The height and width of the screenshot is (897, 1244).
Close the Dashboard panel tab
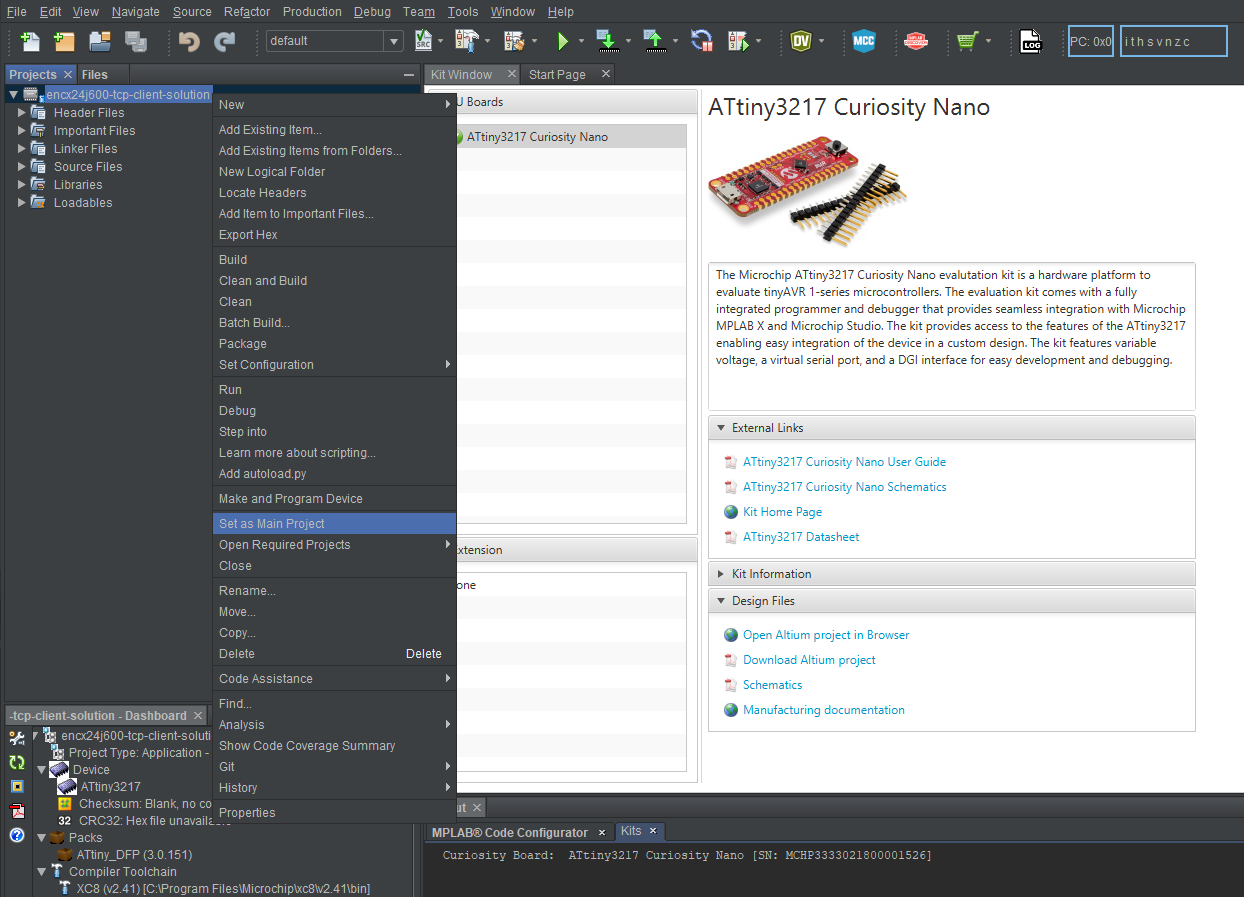(x=198, y=716)
